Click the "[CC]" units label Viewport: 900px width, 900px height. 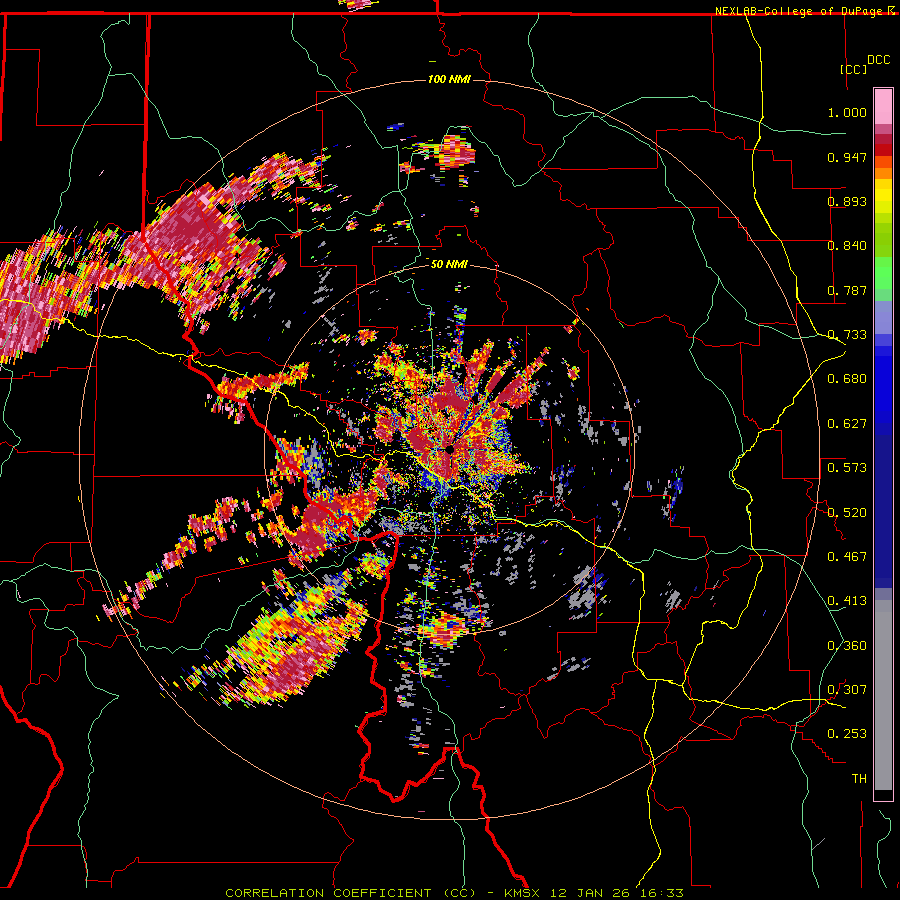point(853,69)
